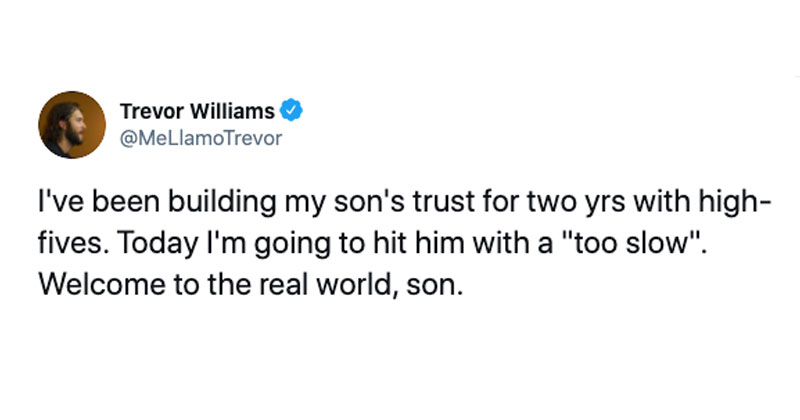The image size is (800, 420).
Task: Click the first line of the tweet text
Action: [405, 202]
